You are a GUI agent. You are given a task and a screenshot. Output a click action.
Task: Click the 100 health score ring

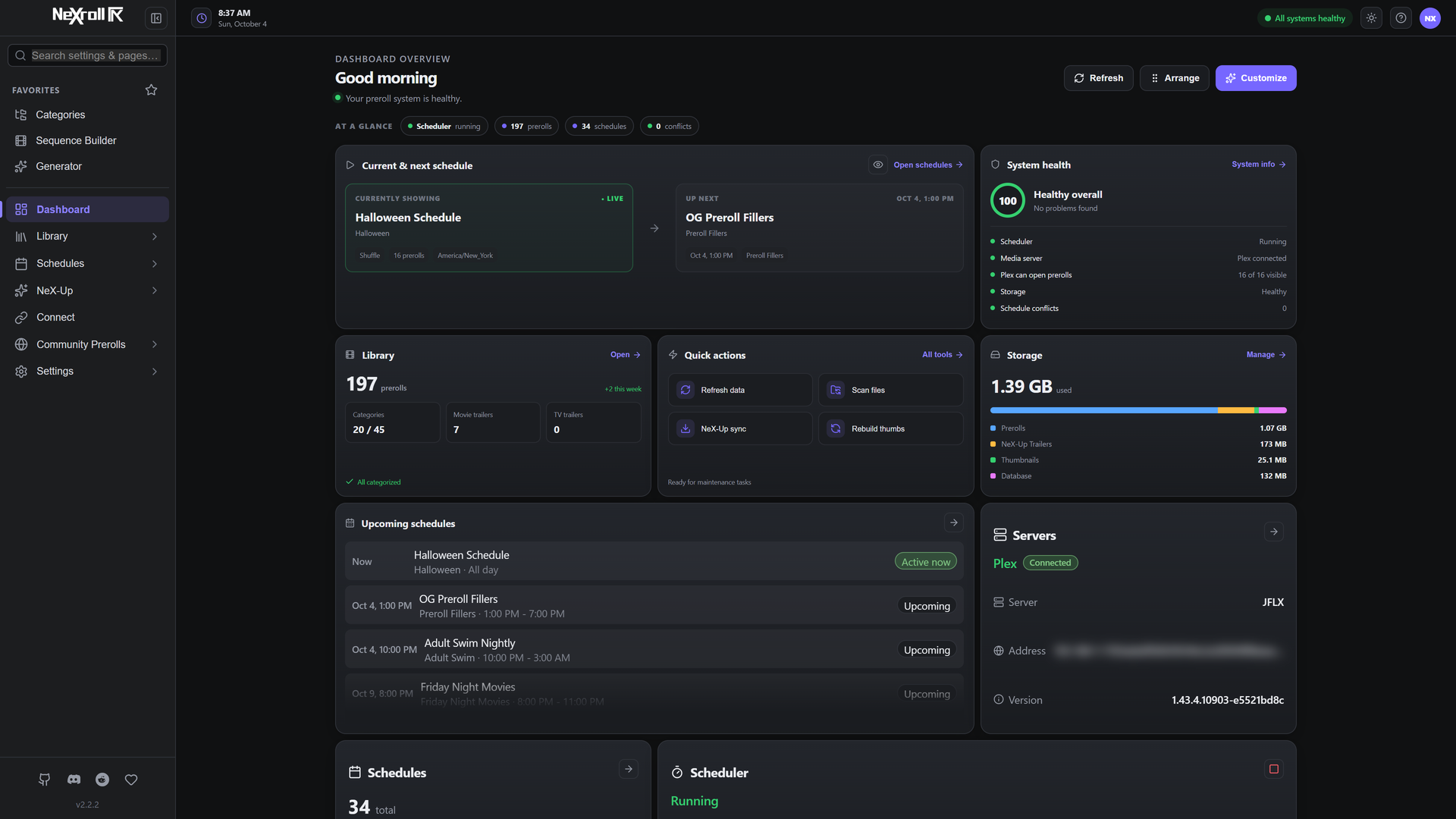pos(1008,201)
